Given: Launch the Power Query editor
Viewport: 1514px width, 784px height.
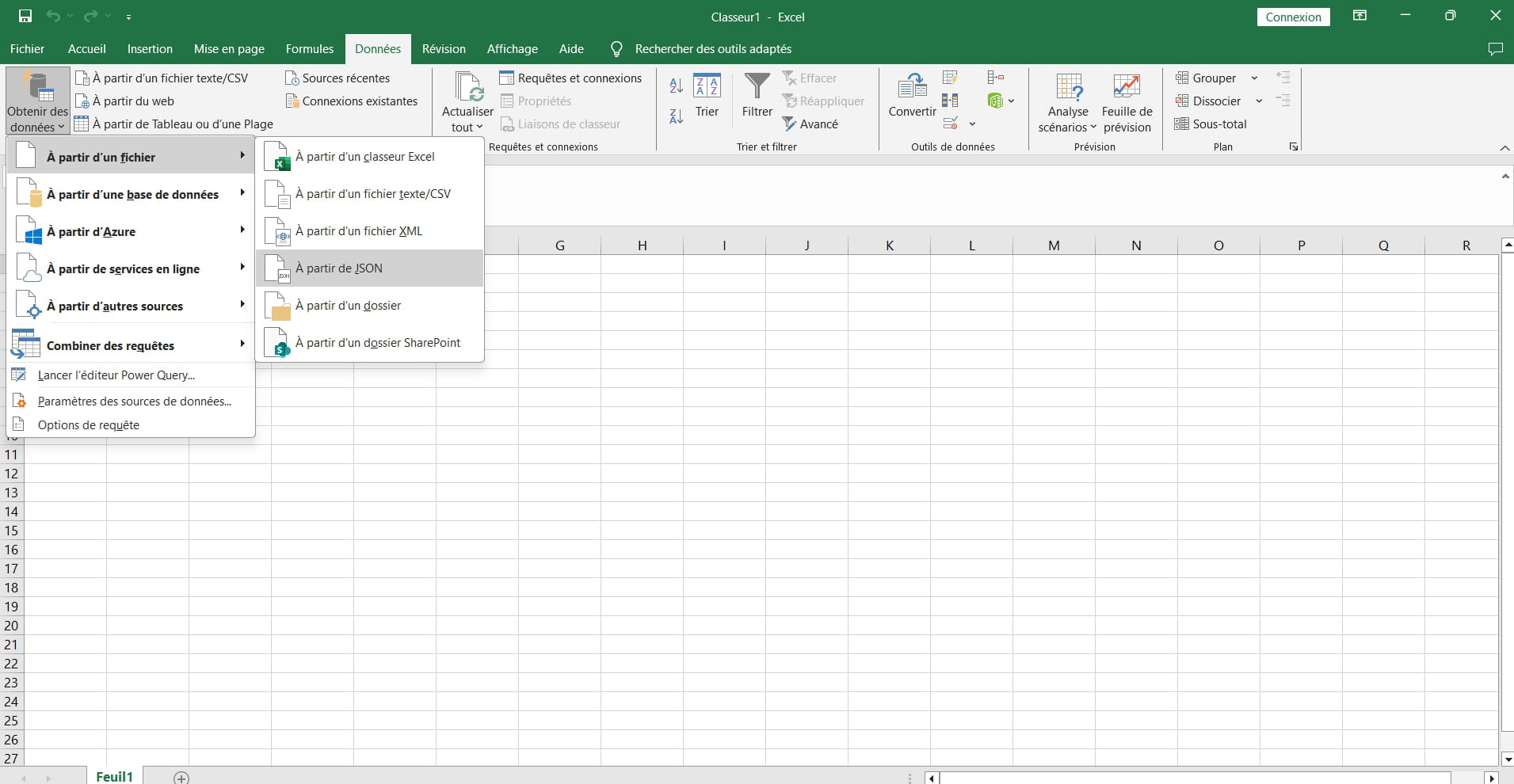Looking at the screenshot, I should point(131,375).
